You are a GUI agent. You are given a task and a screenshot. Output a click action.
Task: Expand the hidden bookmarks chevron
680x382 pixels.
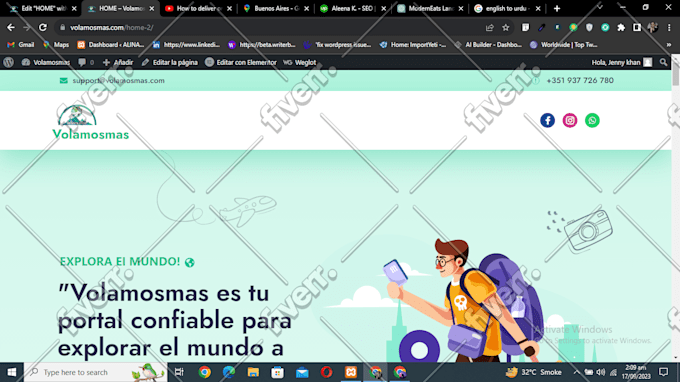pos(669,45)
